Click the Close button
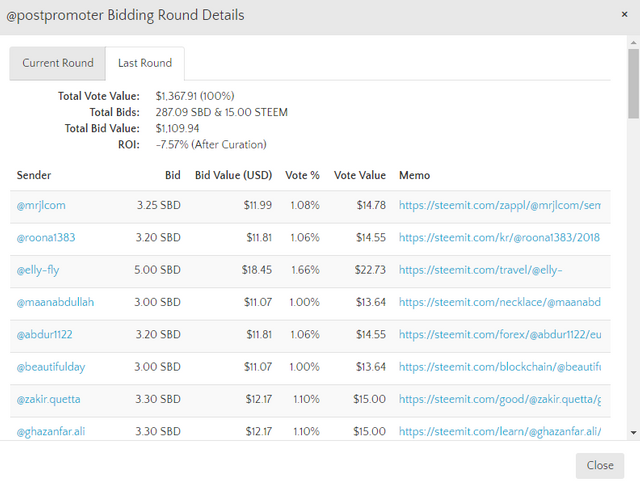The height and width of the screenshot is (484, 640). point(600,465)
